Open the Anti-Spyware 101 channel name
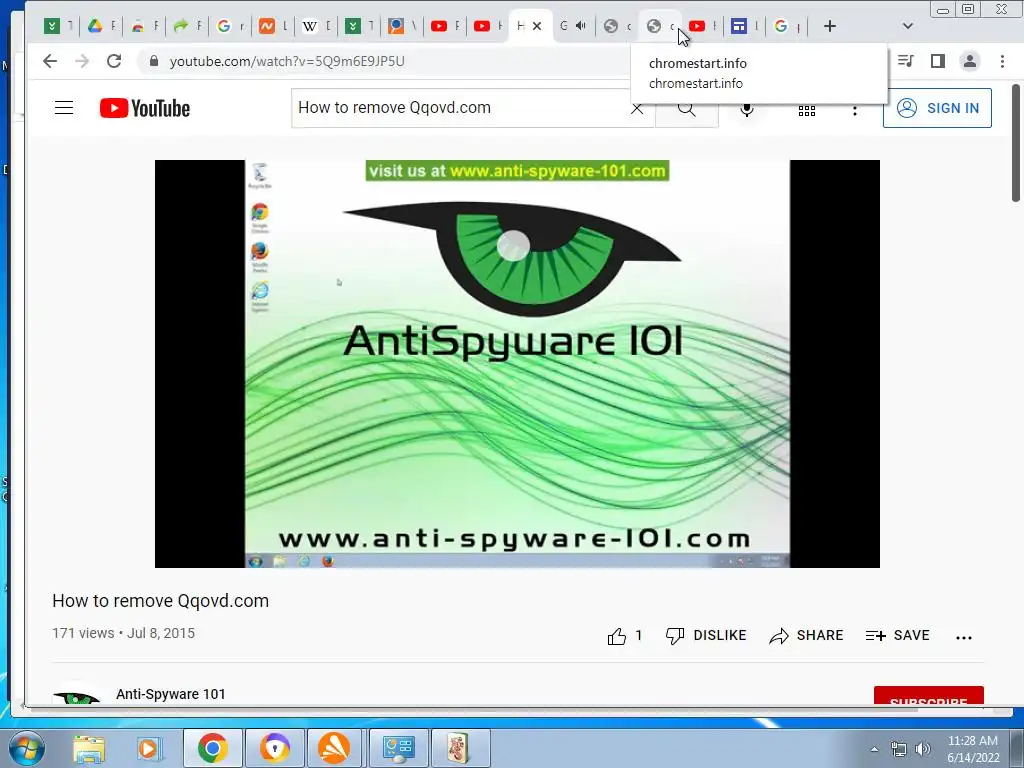The image size is (1024, 768). (x=170, y=694)
